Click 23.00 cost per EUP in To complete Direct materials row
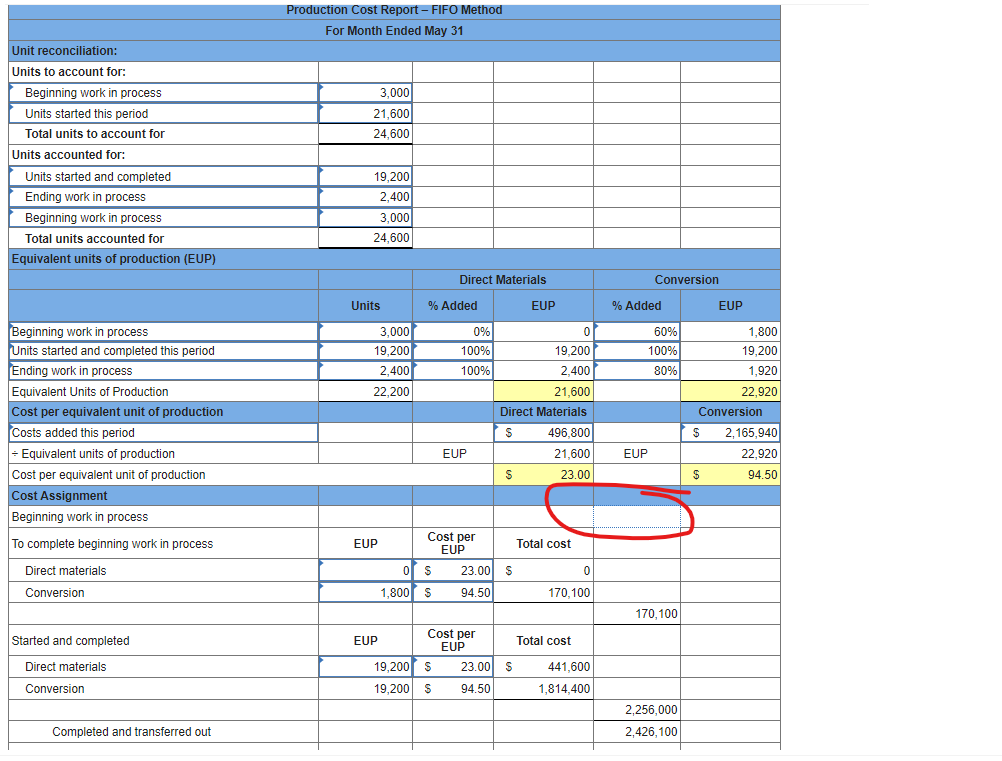 [453, 571]
